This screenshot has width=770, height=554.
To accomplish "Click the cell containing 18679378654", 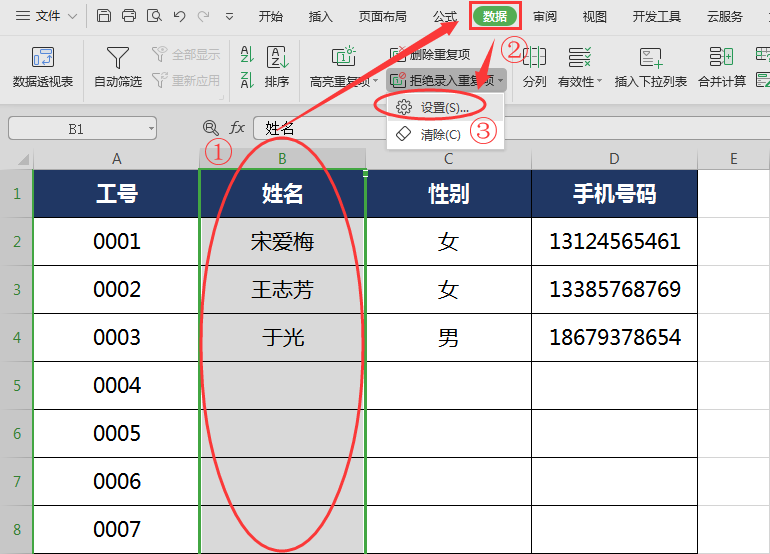I will coord(614,337).
